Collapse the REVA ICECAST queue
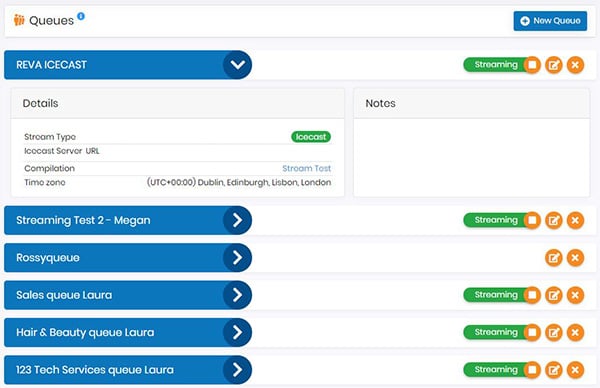 [237, 65]
